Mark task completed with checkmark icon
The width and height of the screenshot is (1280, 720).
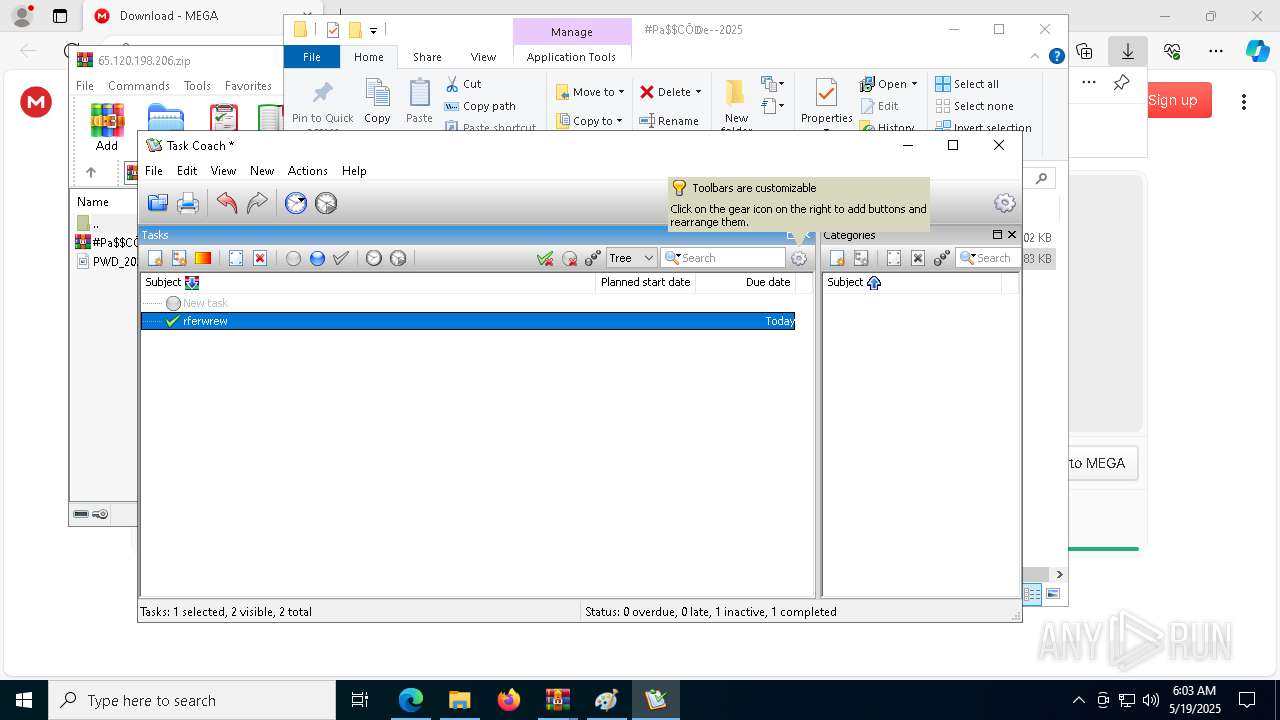(341, 258)
